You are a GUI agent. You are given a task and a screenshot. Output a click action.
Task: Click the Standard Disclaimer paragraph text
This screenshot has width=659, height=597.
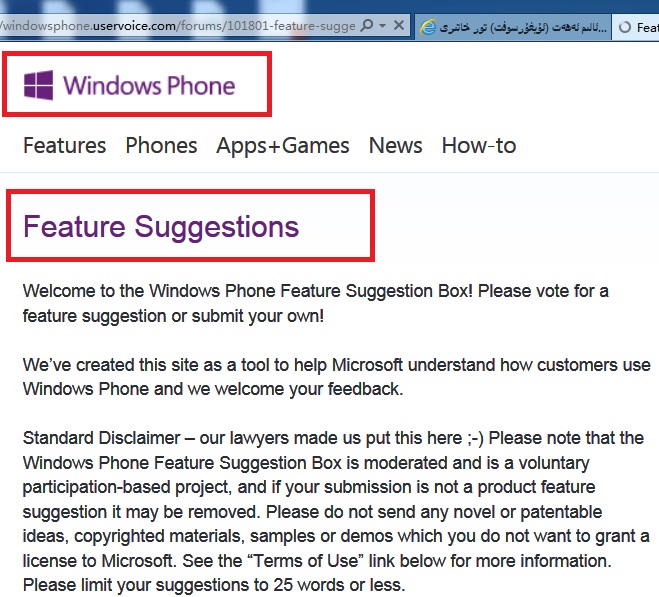point(336,512)
